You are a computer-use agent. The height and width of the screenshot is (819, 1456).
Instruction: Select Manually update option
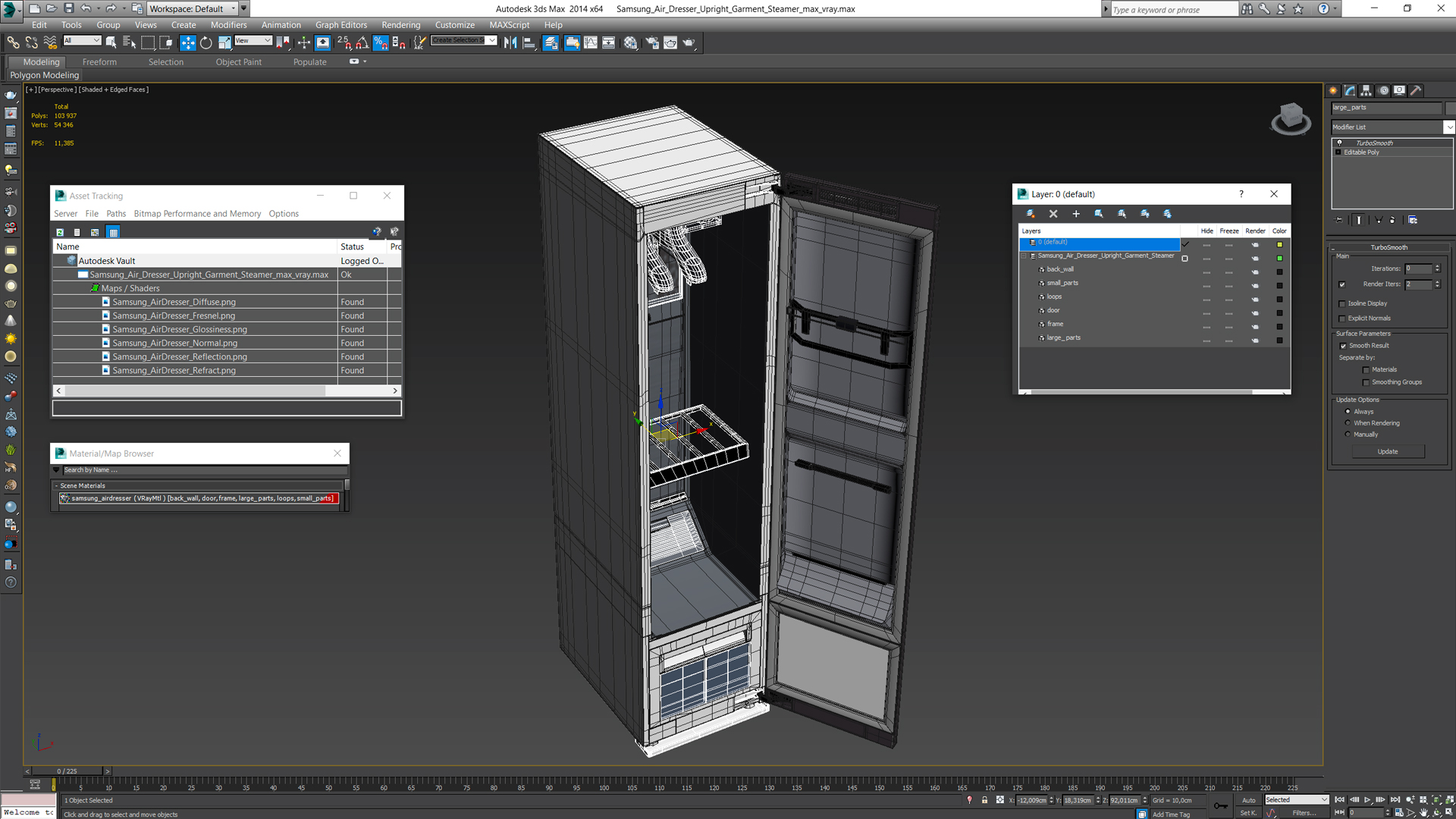point(1348,435)
